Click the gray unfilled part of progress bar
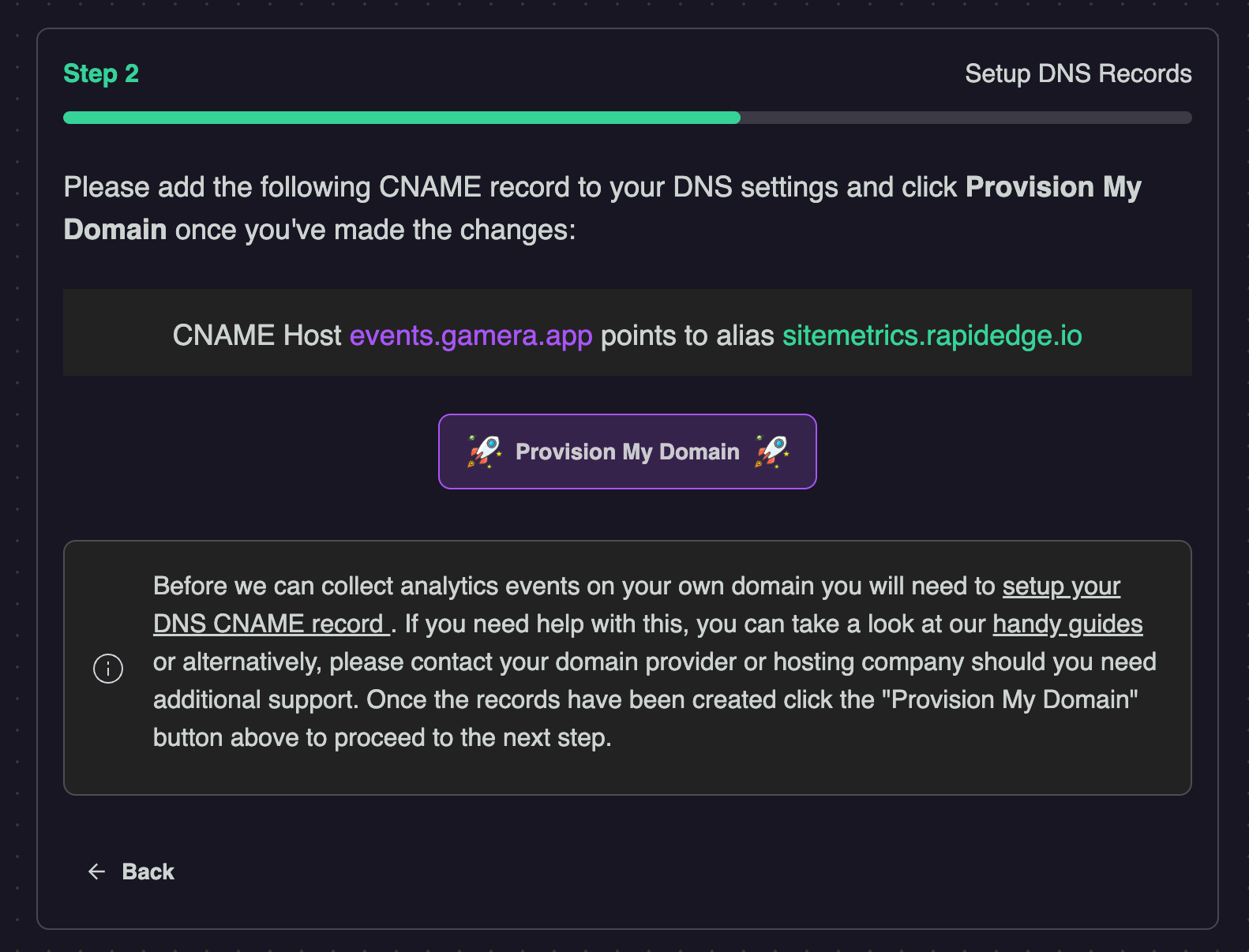Image resolution: width=1249 pixels, height=952 pixels. 965,118
